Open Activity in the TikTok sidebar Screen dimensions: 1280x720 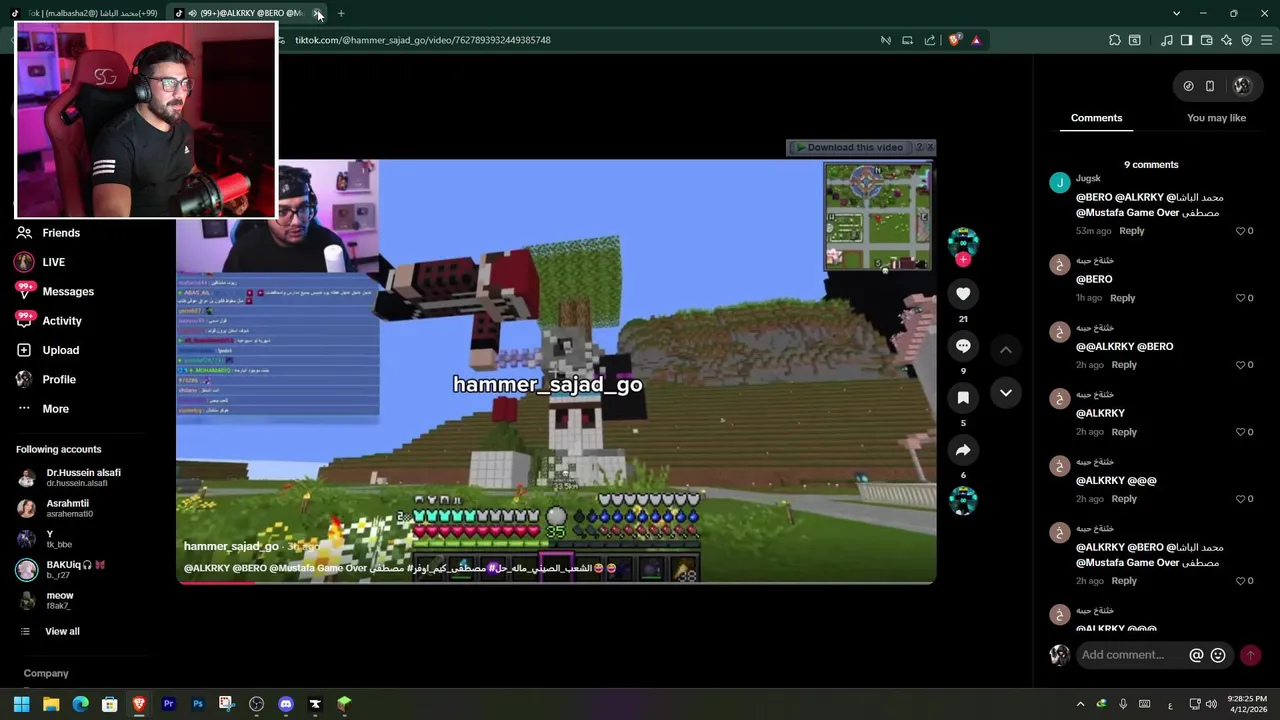pos(62,321)
